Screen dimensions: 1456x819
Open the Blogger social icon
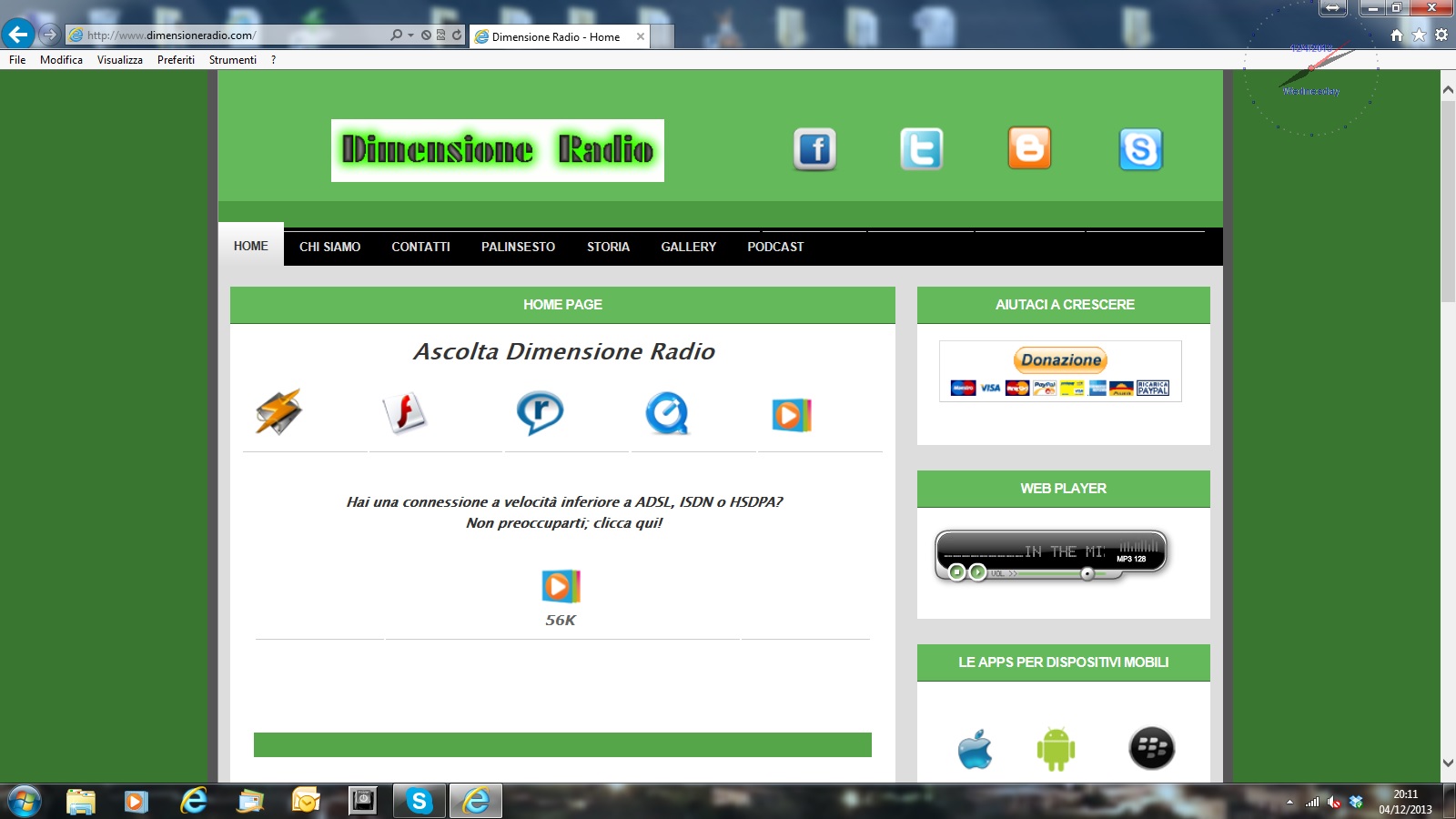(1029, 148)
